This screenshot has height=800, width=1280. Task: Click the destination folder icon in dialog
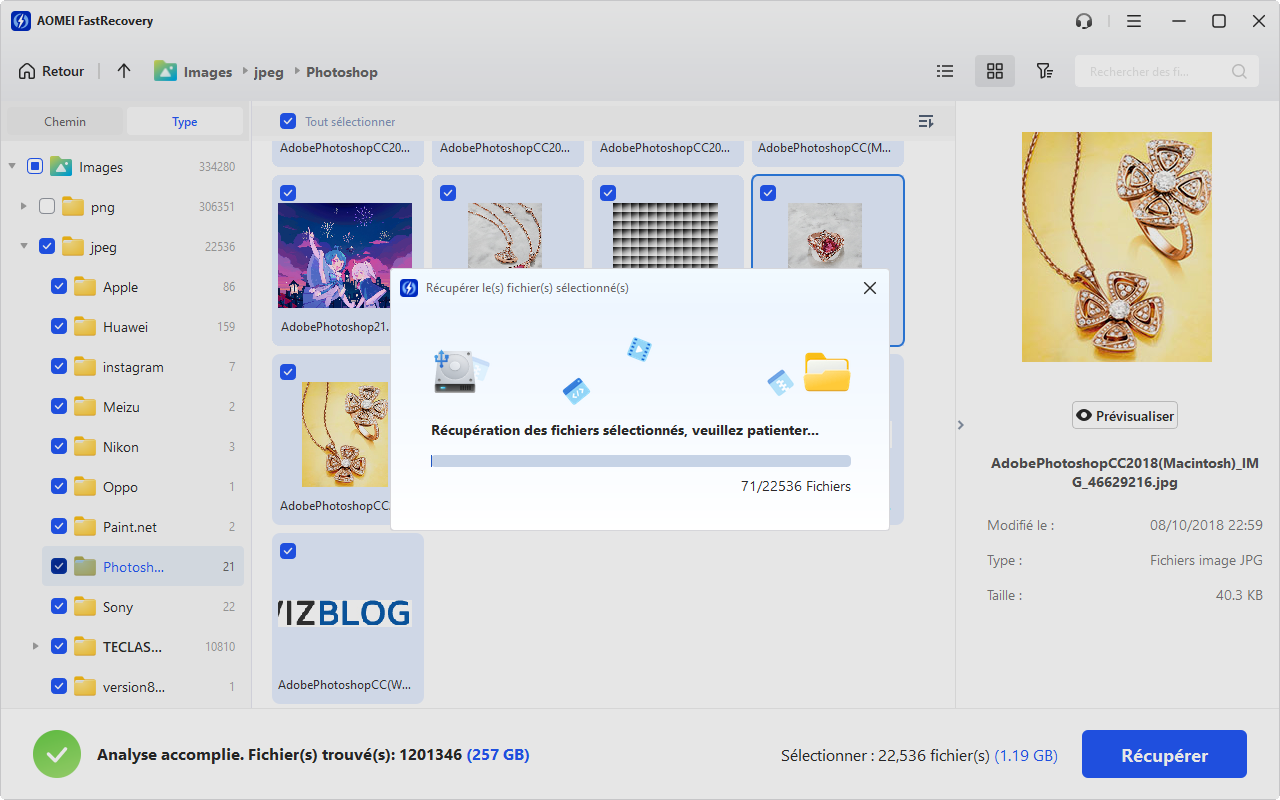pos(827,372)
